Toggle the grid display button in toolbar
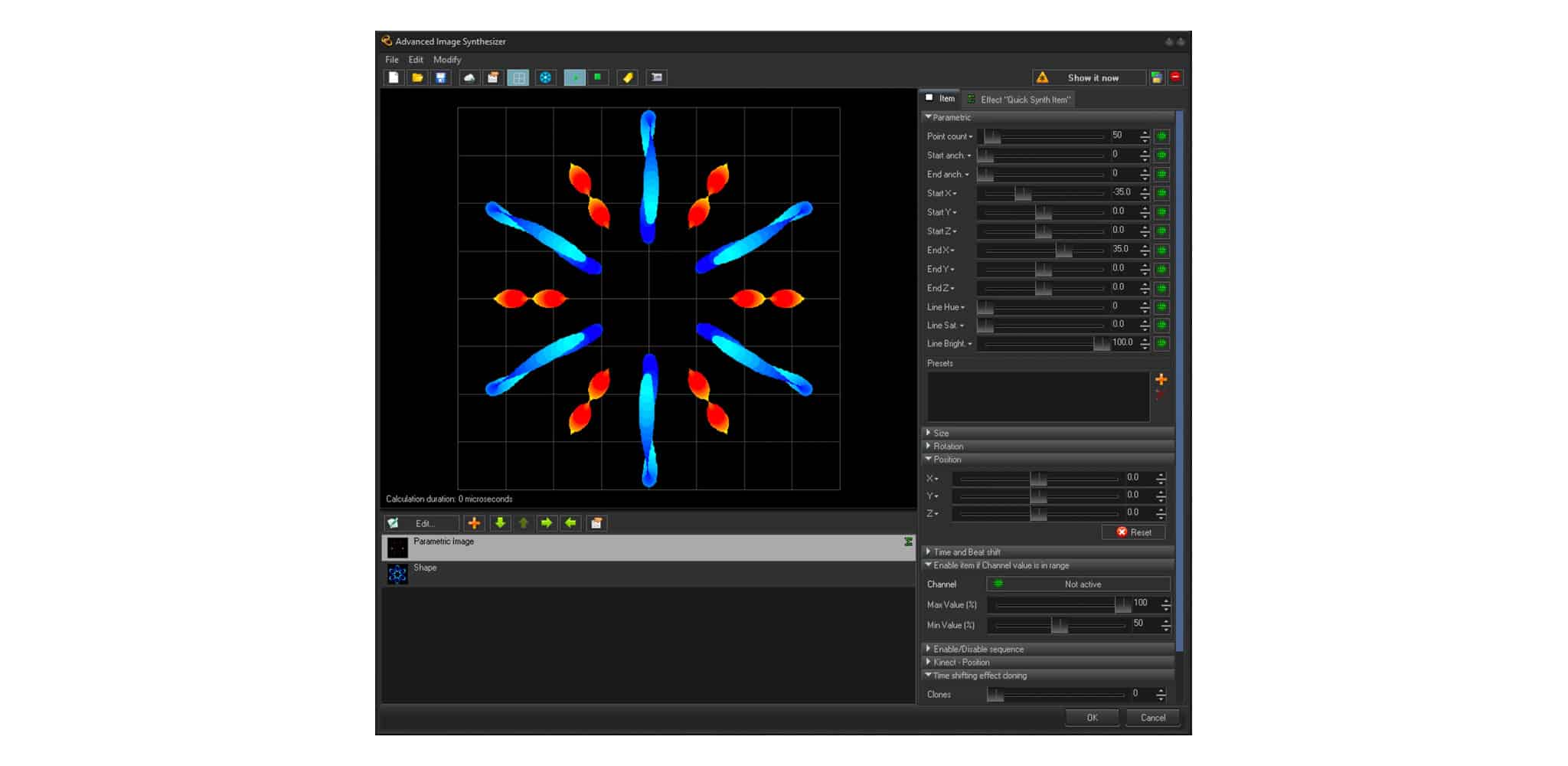1568x766 pixels. coord(518,77)
